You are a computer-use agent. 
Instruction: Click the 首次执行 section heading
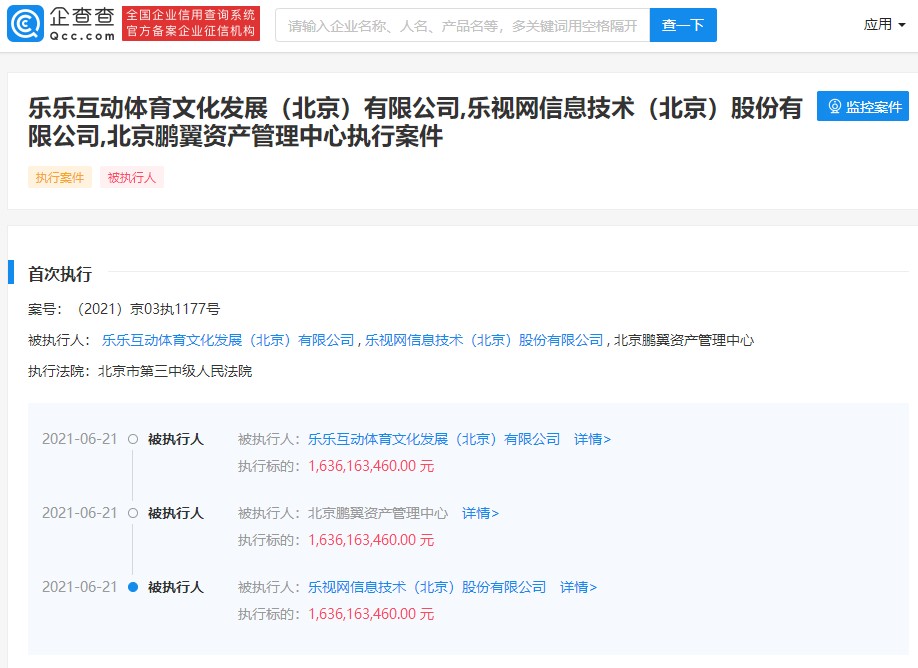pos(60,274)
